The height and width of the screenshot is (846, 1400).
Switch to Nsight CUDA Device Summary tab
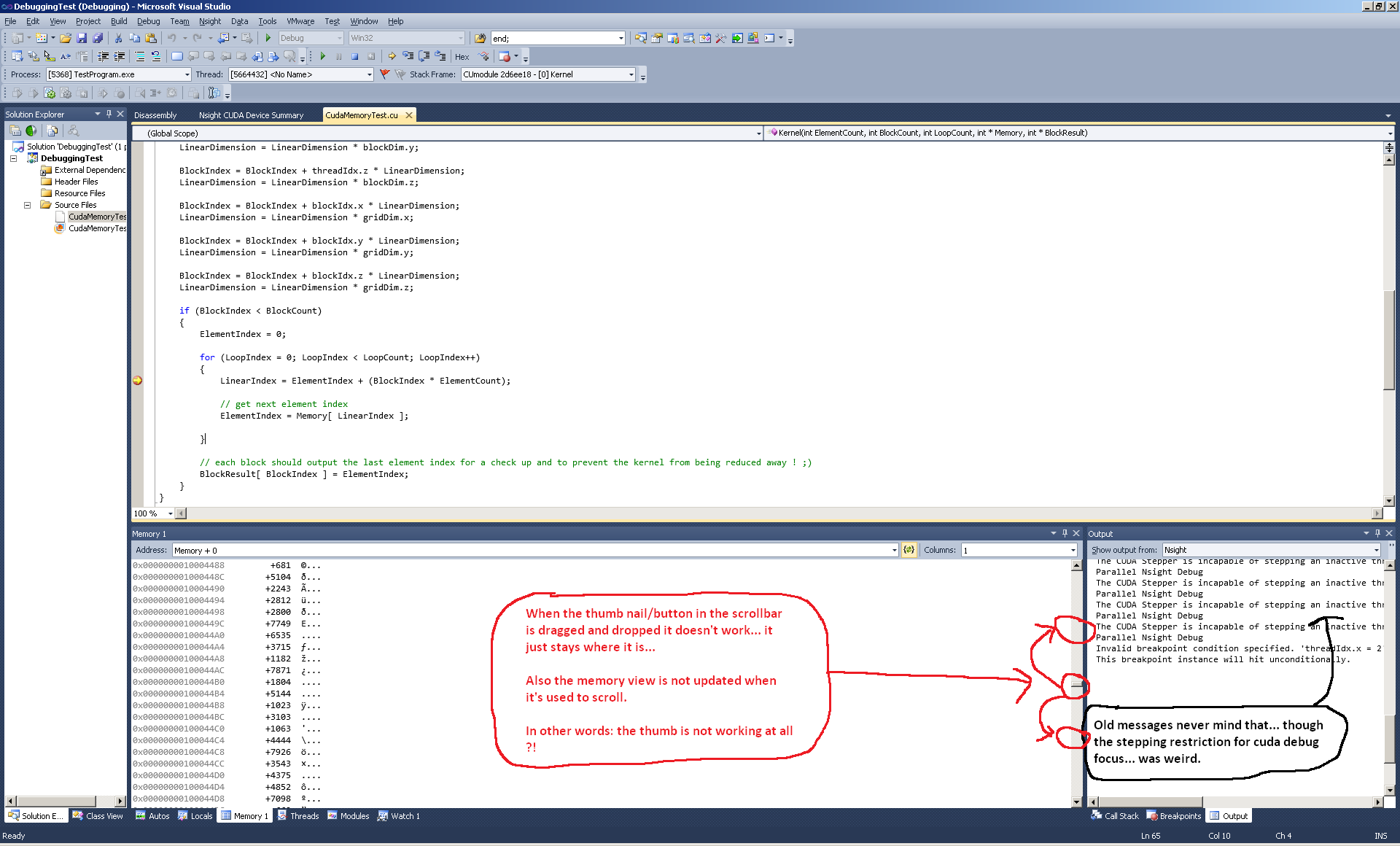[x=251, y=115]
